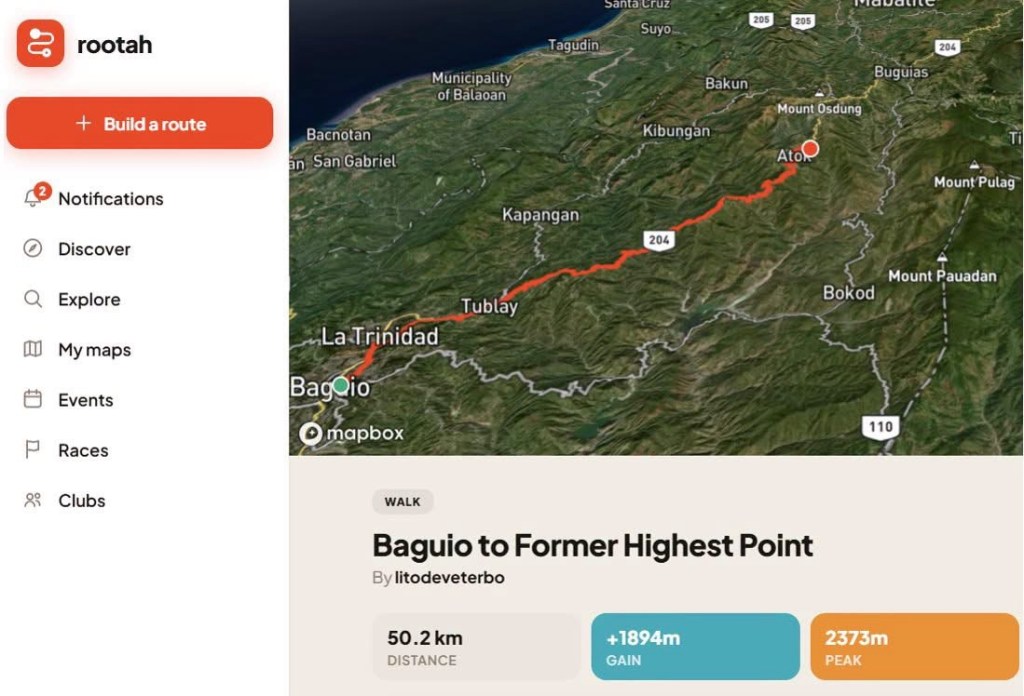Viewport: 1024px width, 696px height.
Task: Click the orange 2373m peak card
Action: point(914,646)
